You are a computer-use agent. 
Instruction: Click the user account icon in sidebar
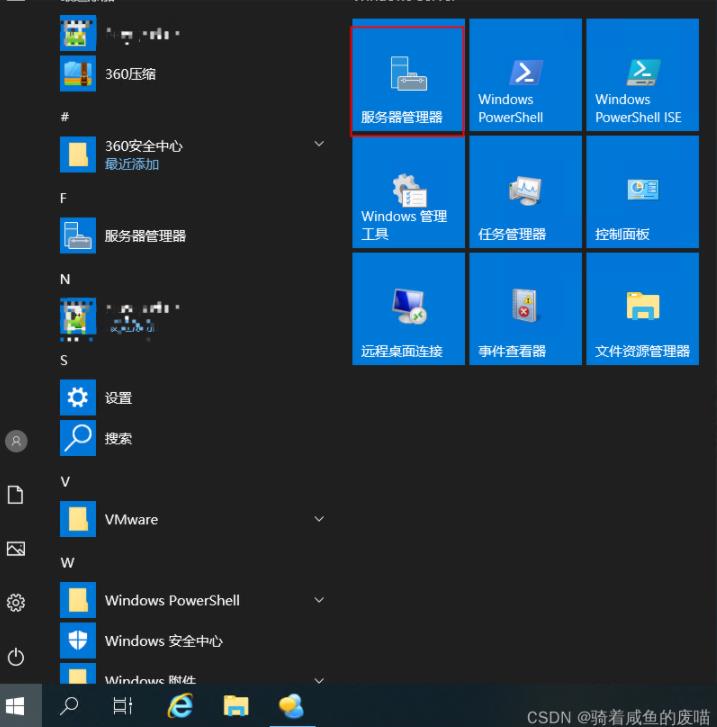[x=16, y=440]
